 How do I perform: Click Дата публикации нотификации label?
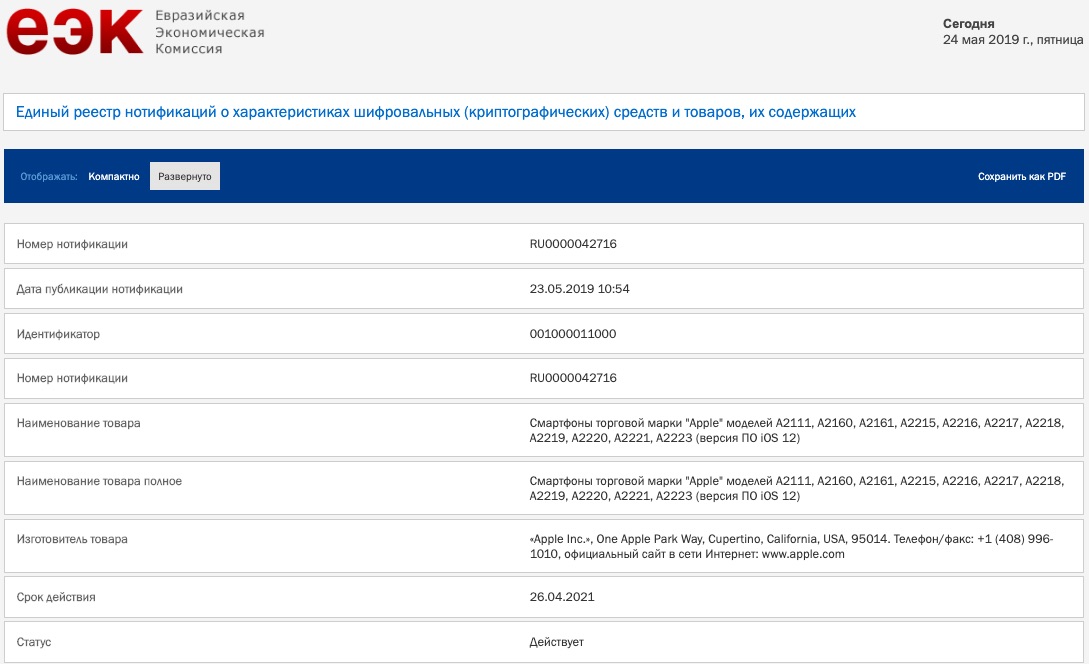99,289
